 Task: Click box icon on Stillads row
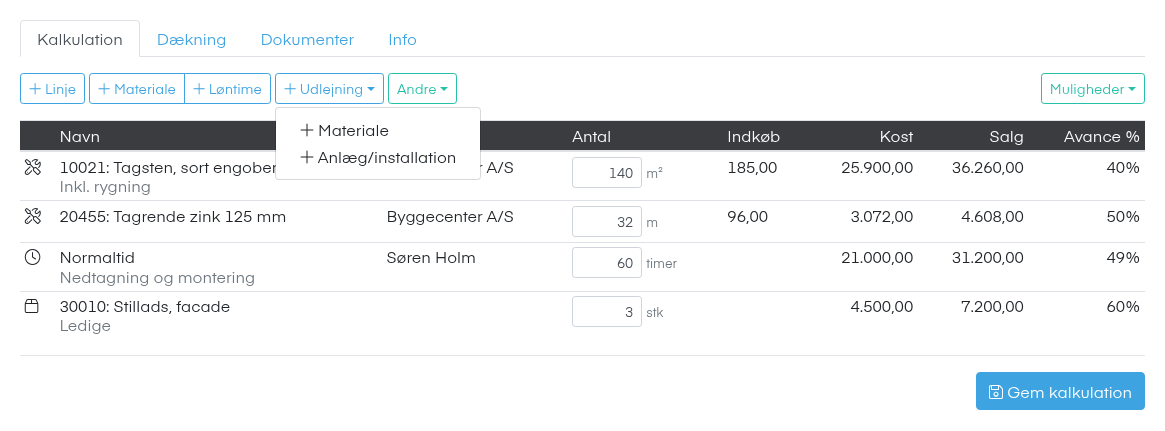[32, 306]
